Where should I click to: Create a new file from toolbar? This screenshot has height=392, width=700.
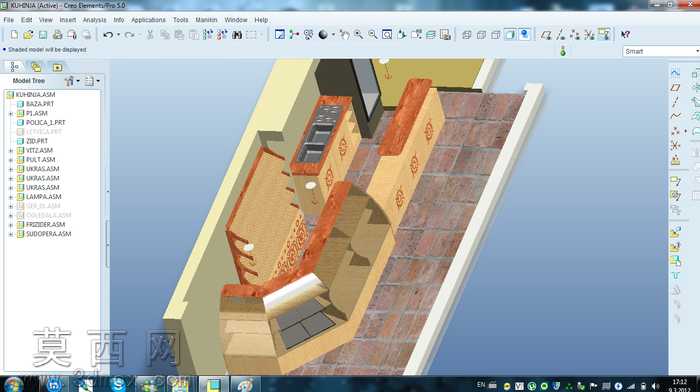tap(14, 34)
